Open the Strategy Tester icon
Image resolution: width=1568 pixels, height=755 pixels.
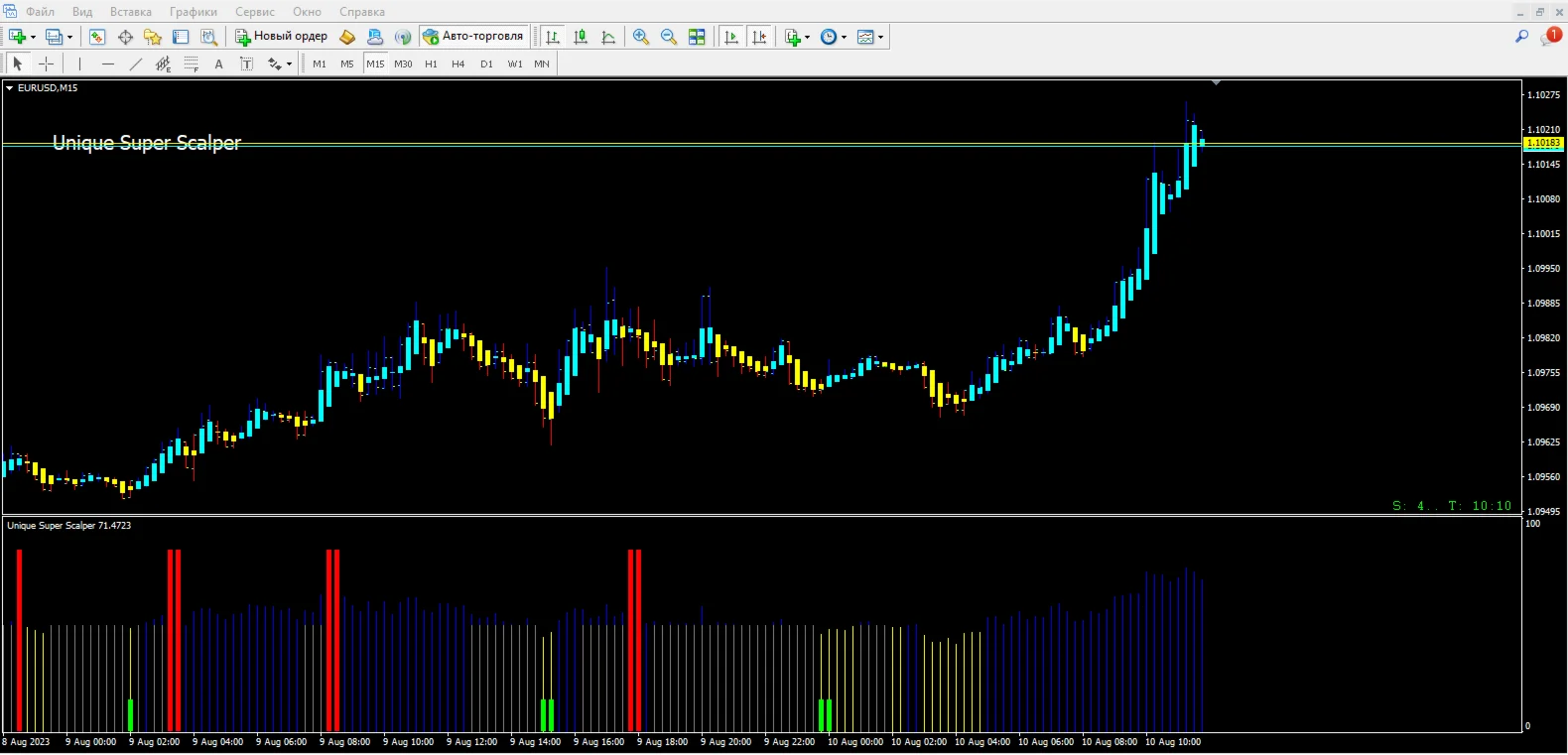[x=208, y=37]
